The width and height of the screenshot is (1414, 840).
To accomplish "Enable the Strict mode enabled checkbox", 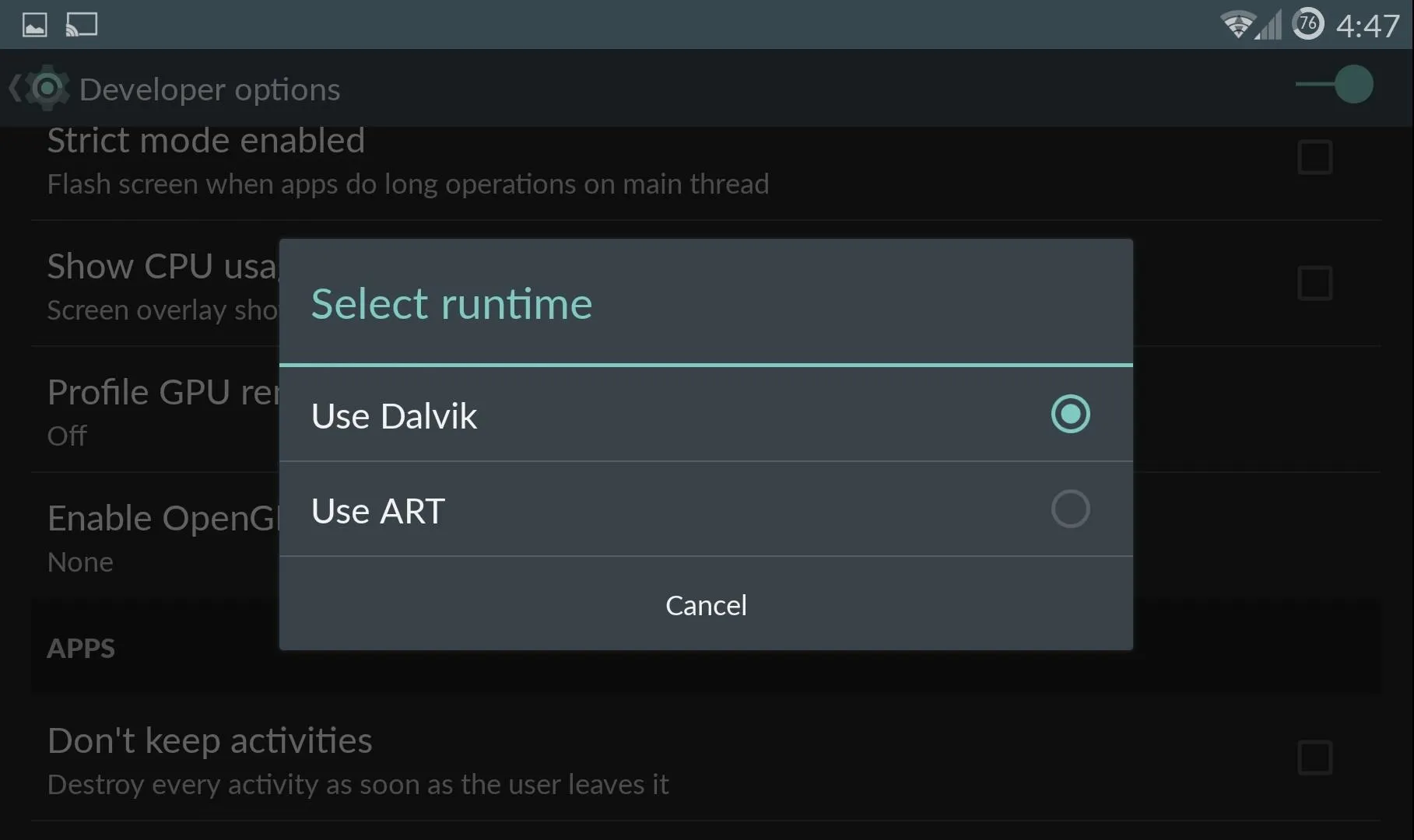I will point(1314,157).
